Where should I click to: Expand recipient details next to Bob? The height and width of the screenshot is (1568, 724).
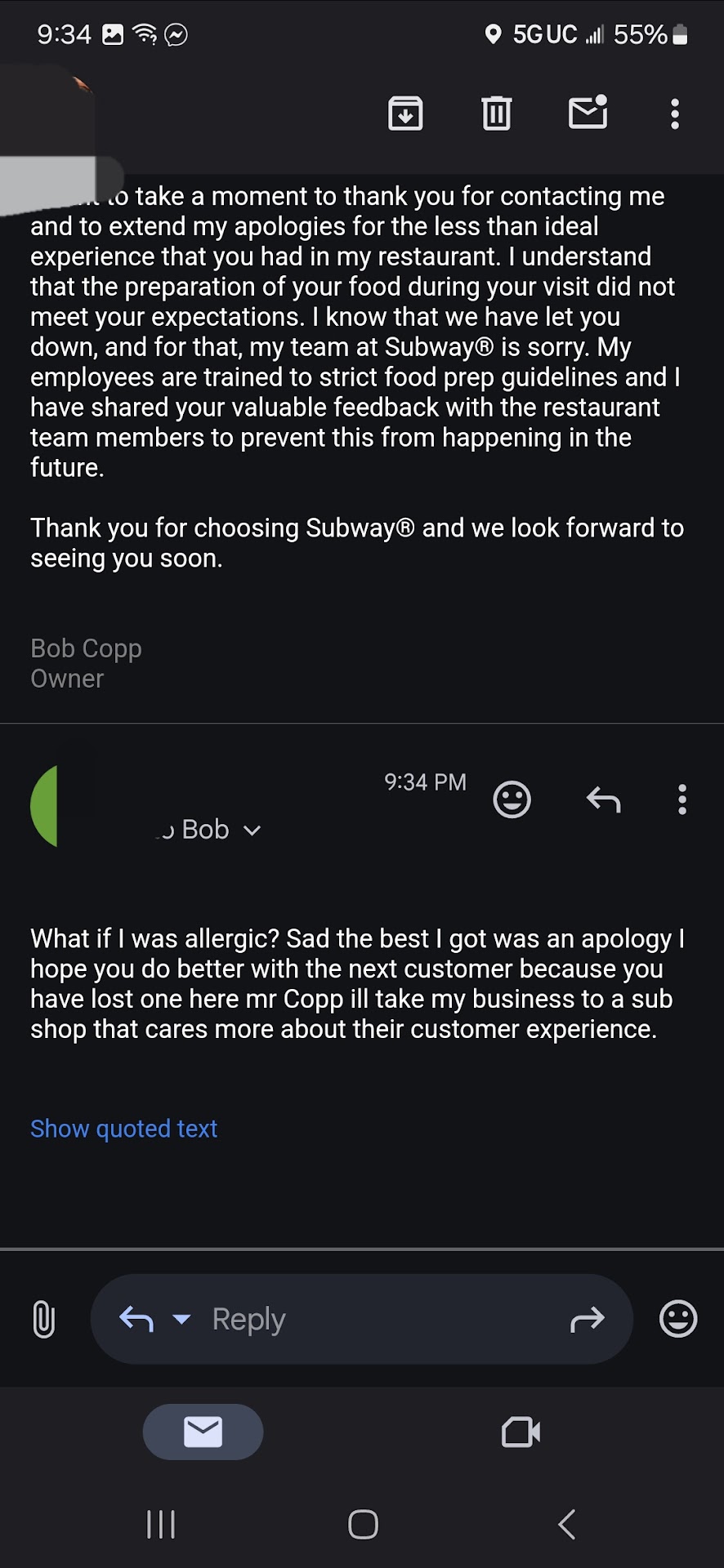point(253,831)
